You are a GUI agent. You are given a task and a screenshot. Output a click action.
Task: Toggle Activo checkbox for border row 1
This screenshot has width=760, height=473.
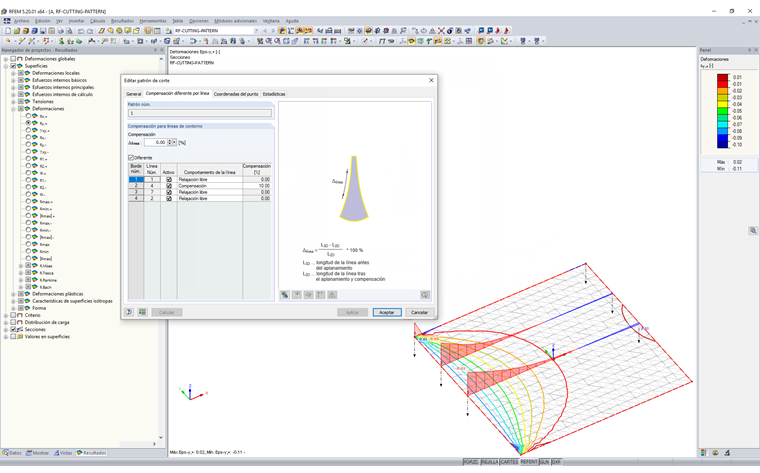click(169, 179)
